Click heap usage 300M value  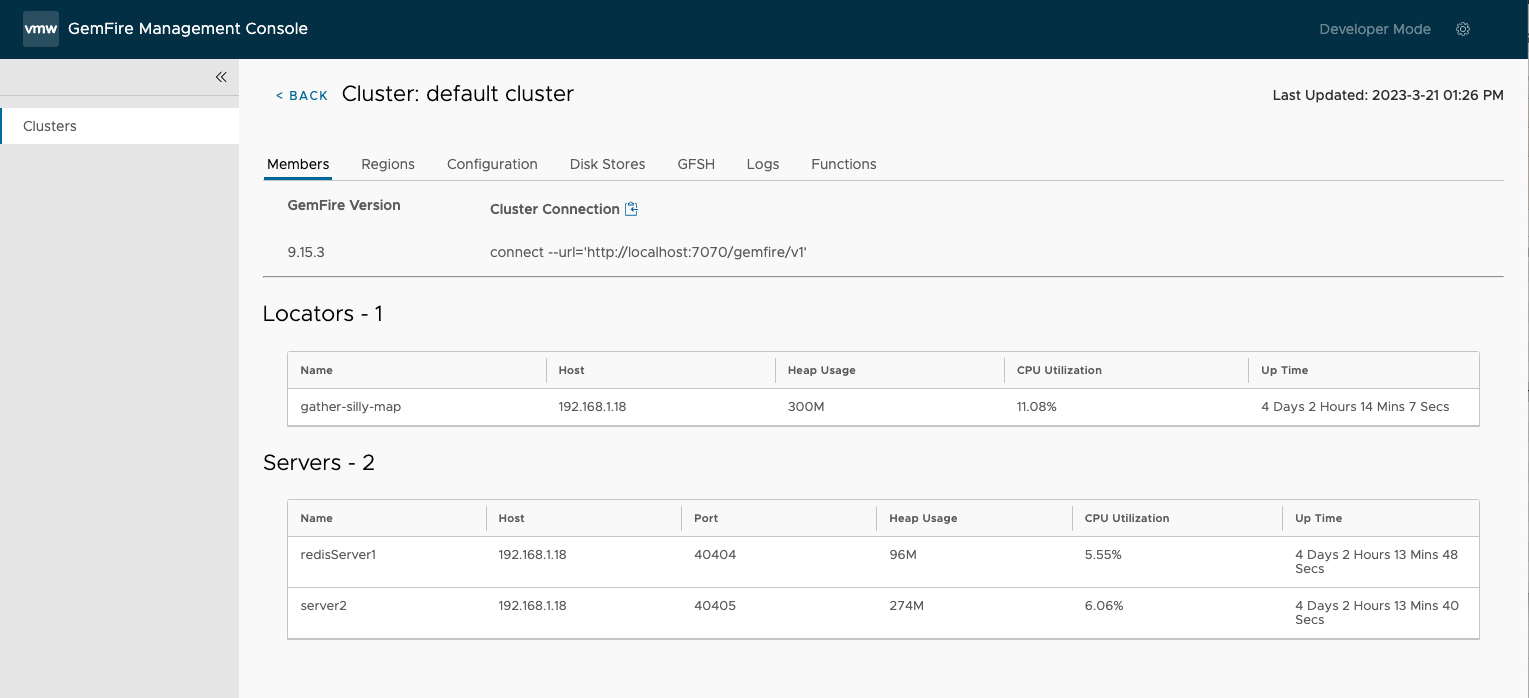tap(806, 406)
